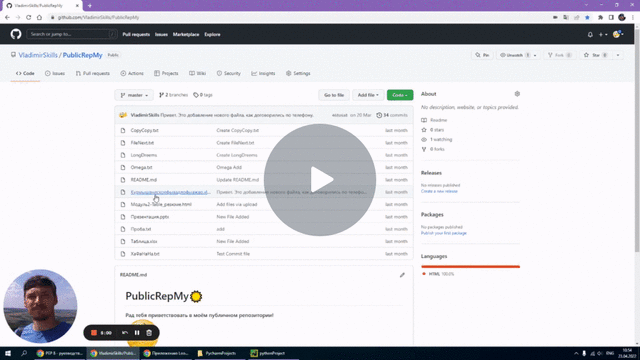Screen dimensions: 640x360
Task: Pause the recording via pause icon
Action: tap(137, 333)
